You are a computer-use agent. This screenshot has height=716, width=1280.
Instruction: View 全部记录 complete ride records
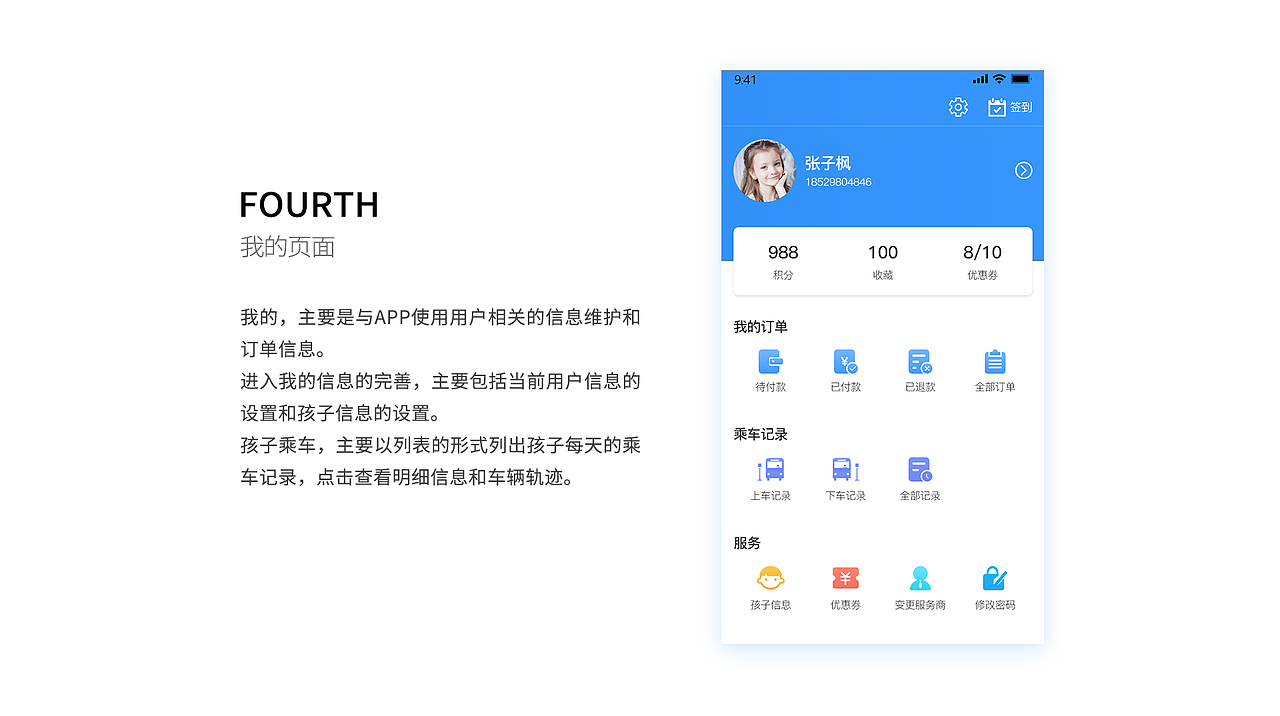click(x=920, y=470)
